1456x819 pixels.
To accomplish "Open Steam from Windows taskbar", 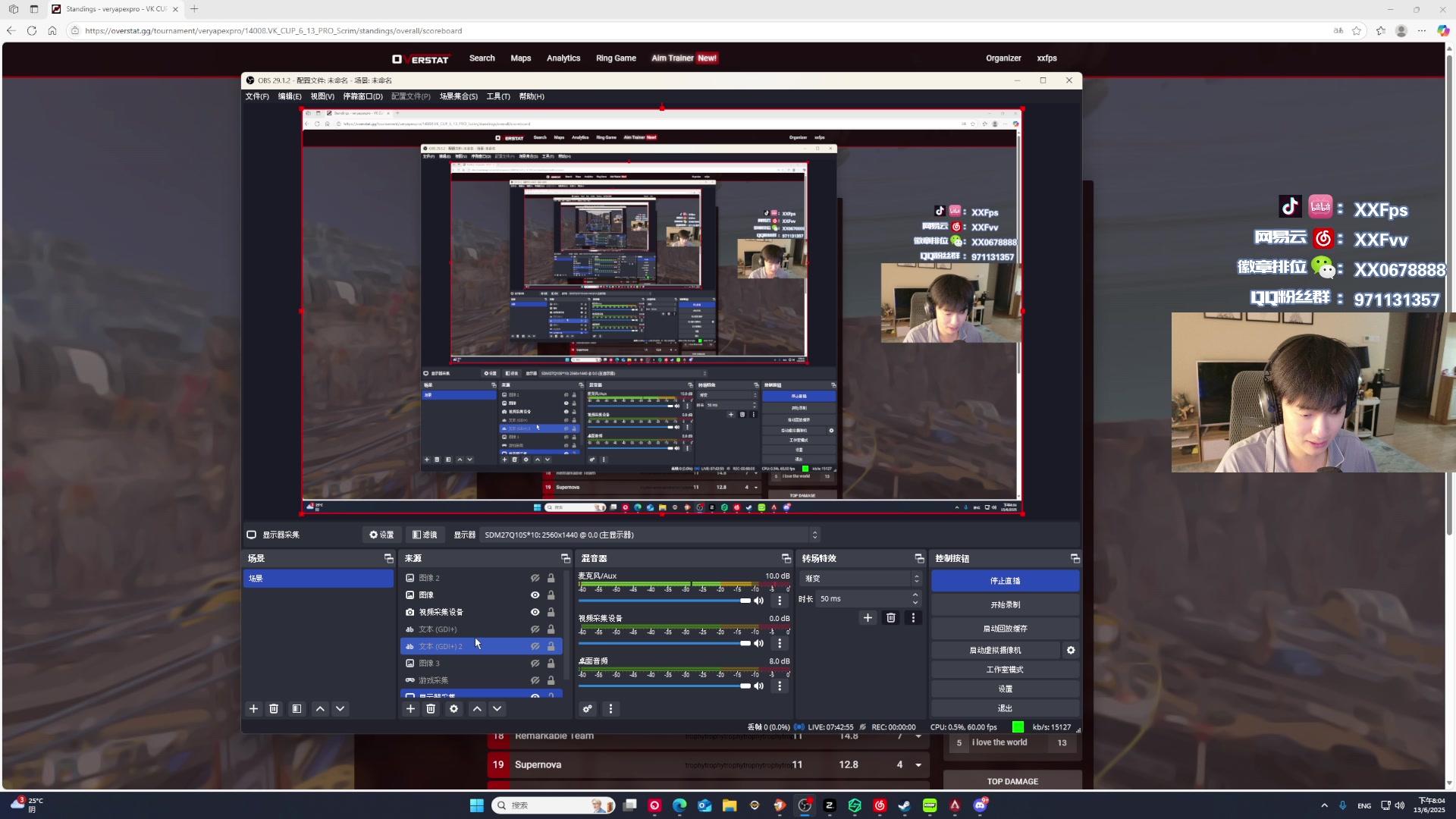I will [x=904, y=805].
